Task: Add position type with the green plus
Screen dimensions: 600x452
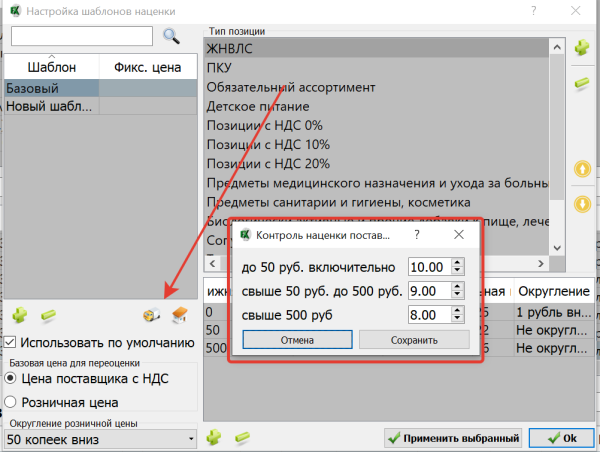Action: (x=582, y=48)
